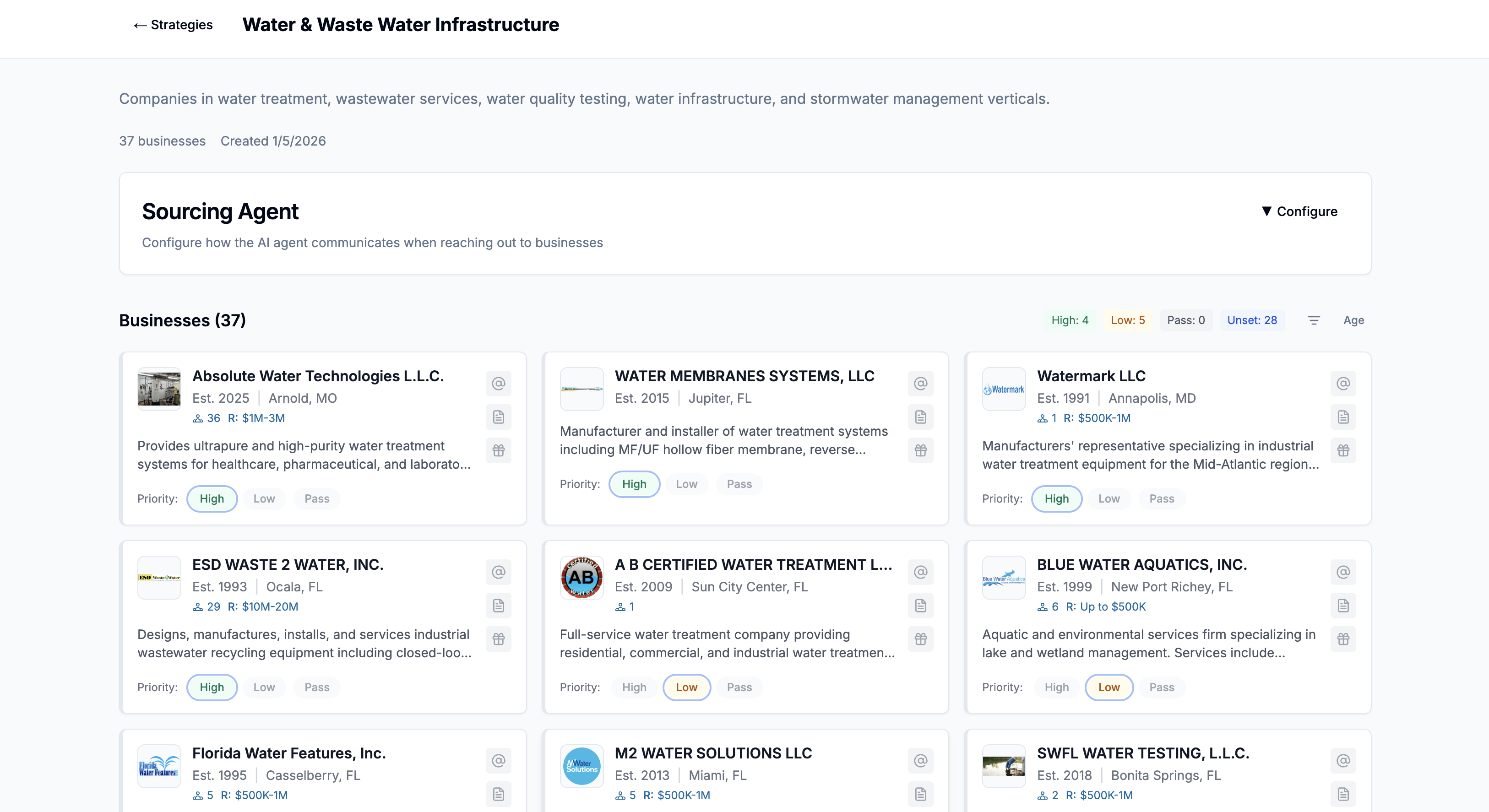Expand the Sourcing Agent Configure section
Screen dimensions: 1489x812
click(x=1299, y=211)
